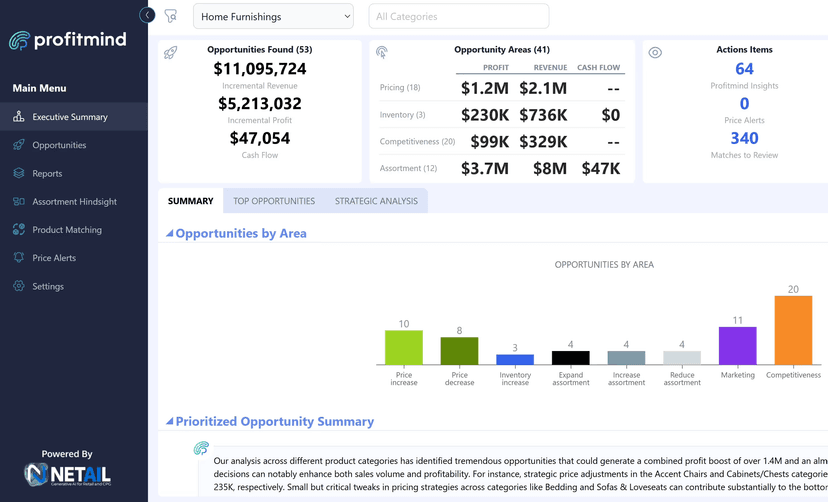Open the 64 Profitmind Insights link
This screenshot has height=502, width=828.
coord(744,69)
